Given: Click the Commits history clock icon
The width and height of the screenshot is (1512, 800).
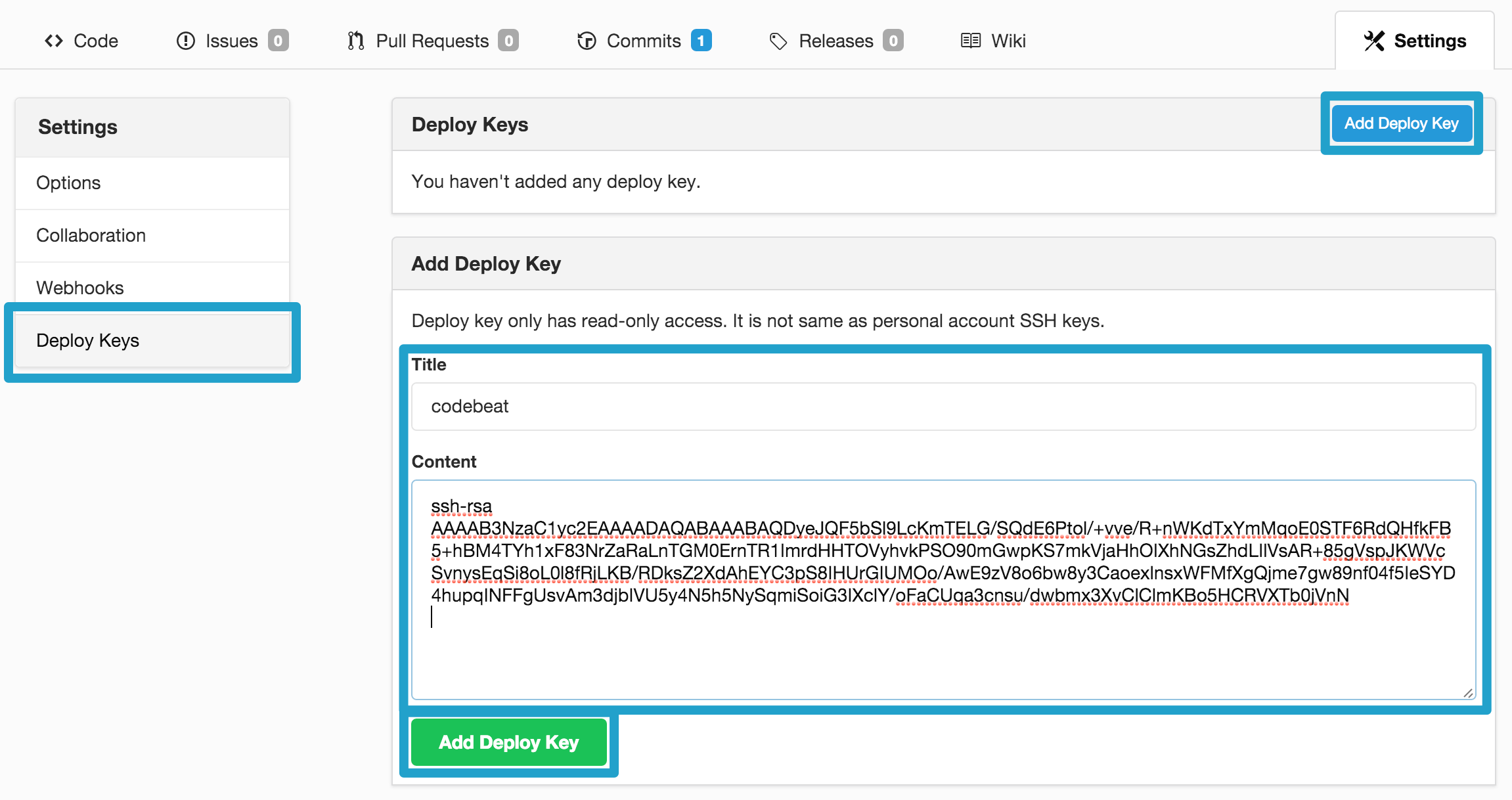Looking at the screenshot, I should 587,41.
